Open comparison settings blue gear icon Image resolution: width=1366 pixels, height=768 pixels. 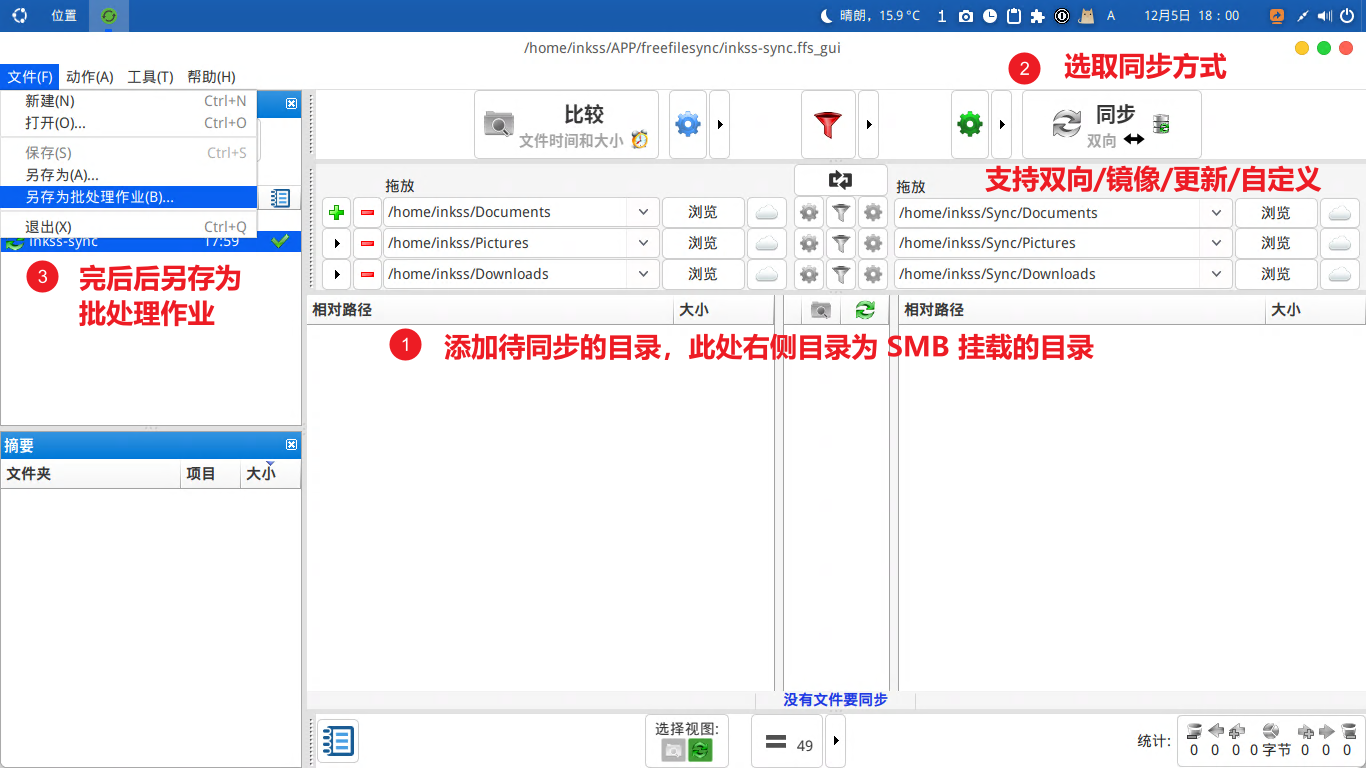tap(688, 125)
